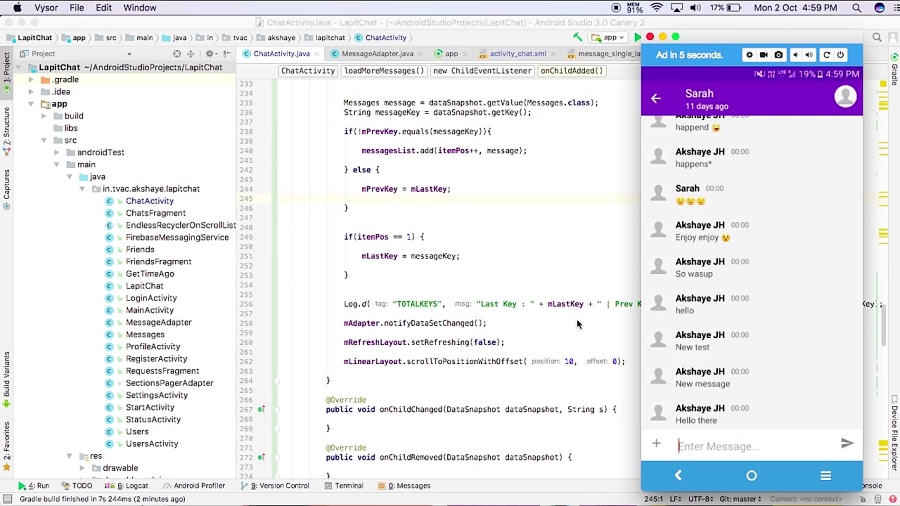Open Vysor settings gear icon
Screen dimensions: 900x506
pos(749,55)
